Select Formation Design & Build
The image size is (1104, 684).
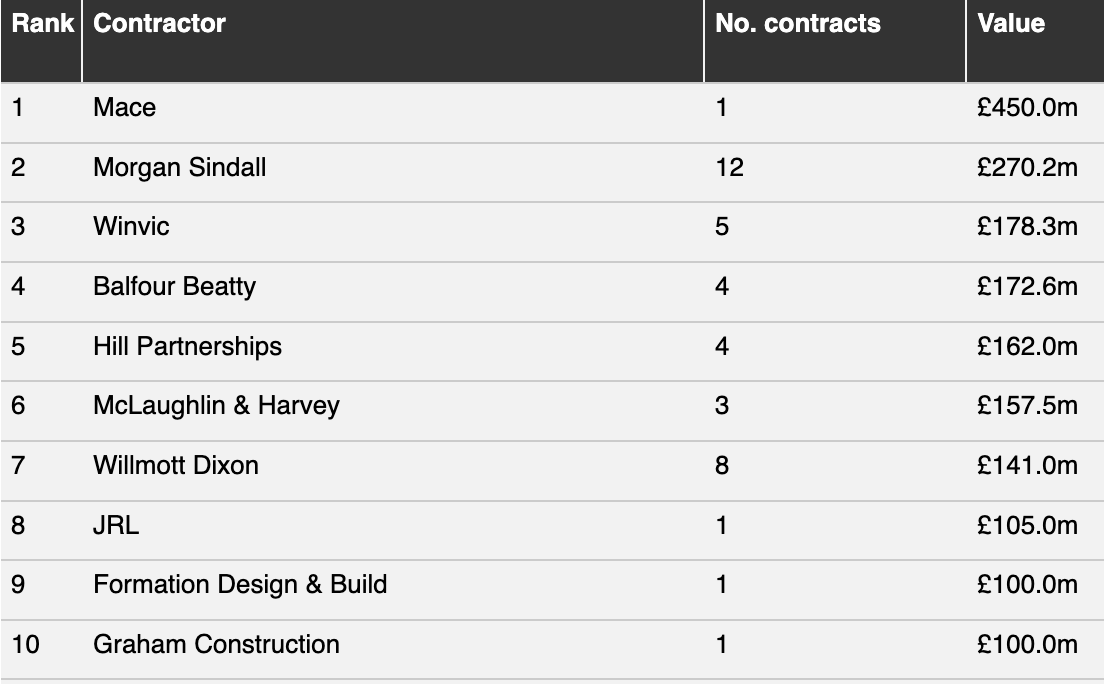pyautogui.click(x=240, y=584)
